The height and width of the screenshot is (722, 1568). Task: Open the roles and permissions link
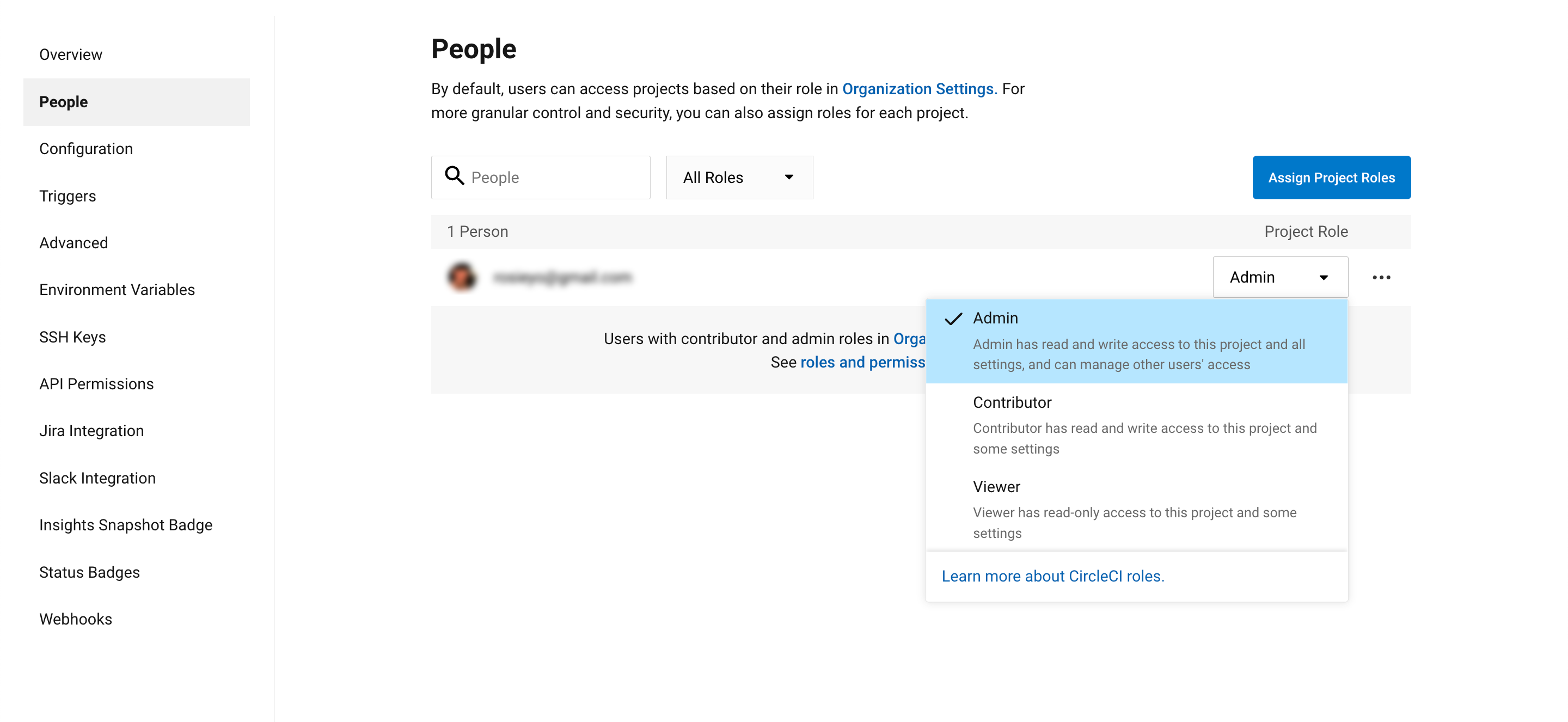tap(862, 362)
